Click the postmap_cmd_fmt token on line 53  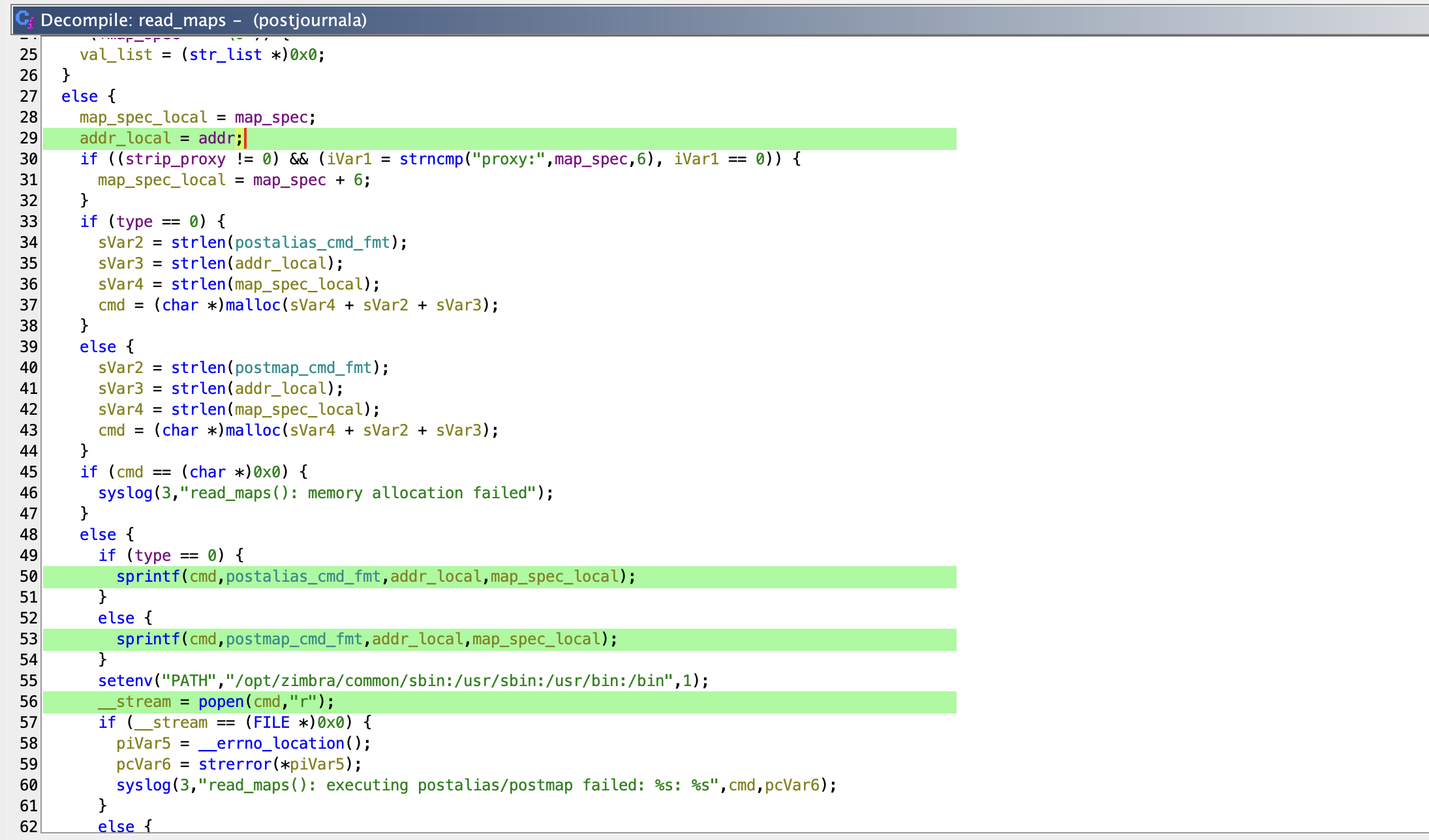(x=294, y=638)
